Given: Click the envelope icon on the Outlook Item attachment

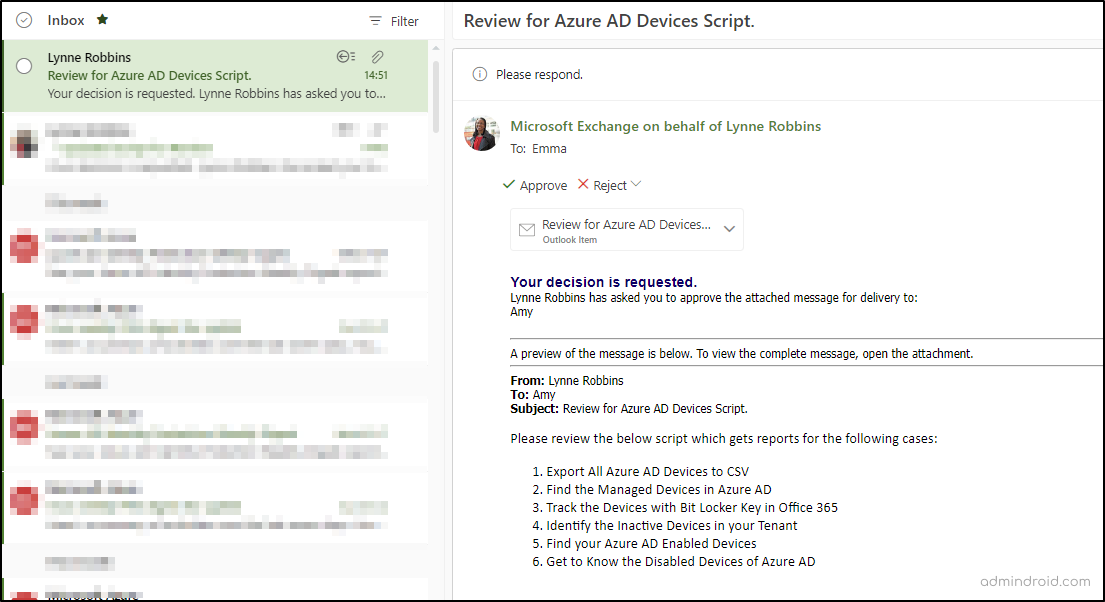Looking at the screenshot, I should click(527, 229).
